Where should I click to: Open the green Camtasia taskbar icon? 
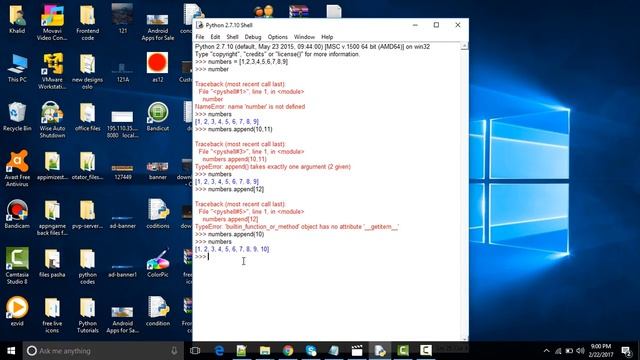tap(403, 351)
